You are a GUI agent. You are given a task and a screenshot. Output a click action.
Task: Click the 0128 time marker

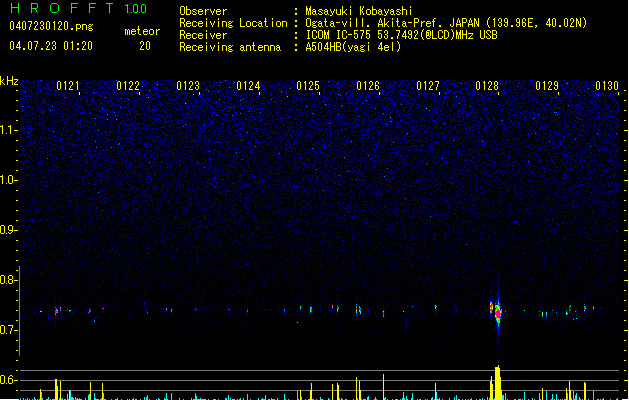(x=487, y=86)
